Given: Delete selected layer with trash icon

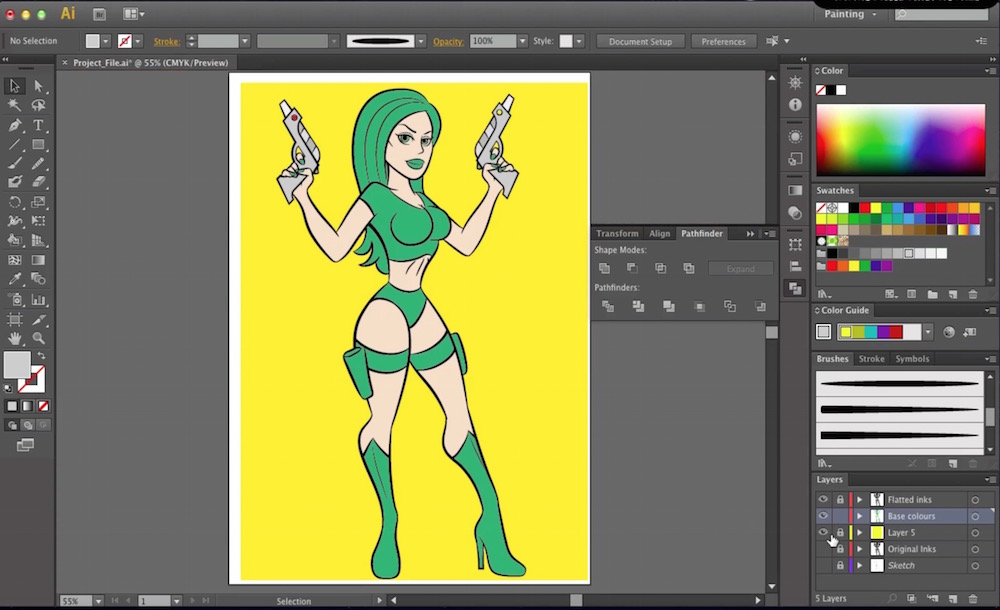Looking at the screenshot, I should (x=973, y=599).
